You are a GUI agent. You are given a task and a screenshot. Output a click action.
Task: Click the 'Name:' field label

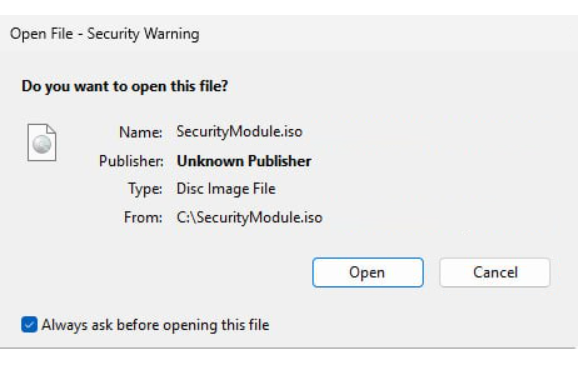pyautogui.click(x=141, y=132)
